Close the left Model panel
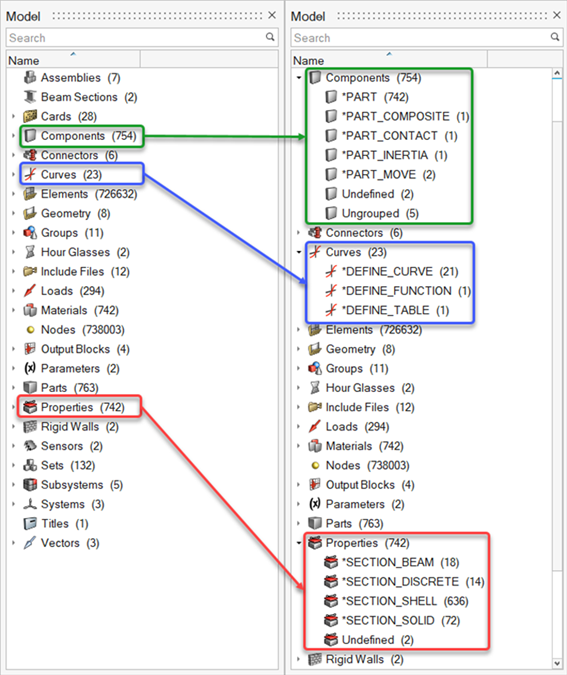The width and height of the screenshot is (567, 675). pos(272,15)
